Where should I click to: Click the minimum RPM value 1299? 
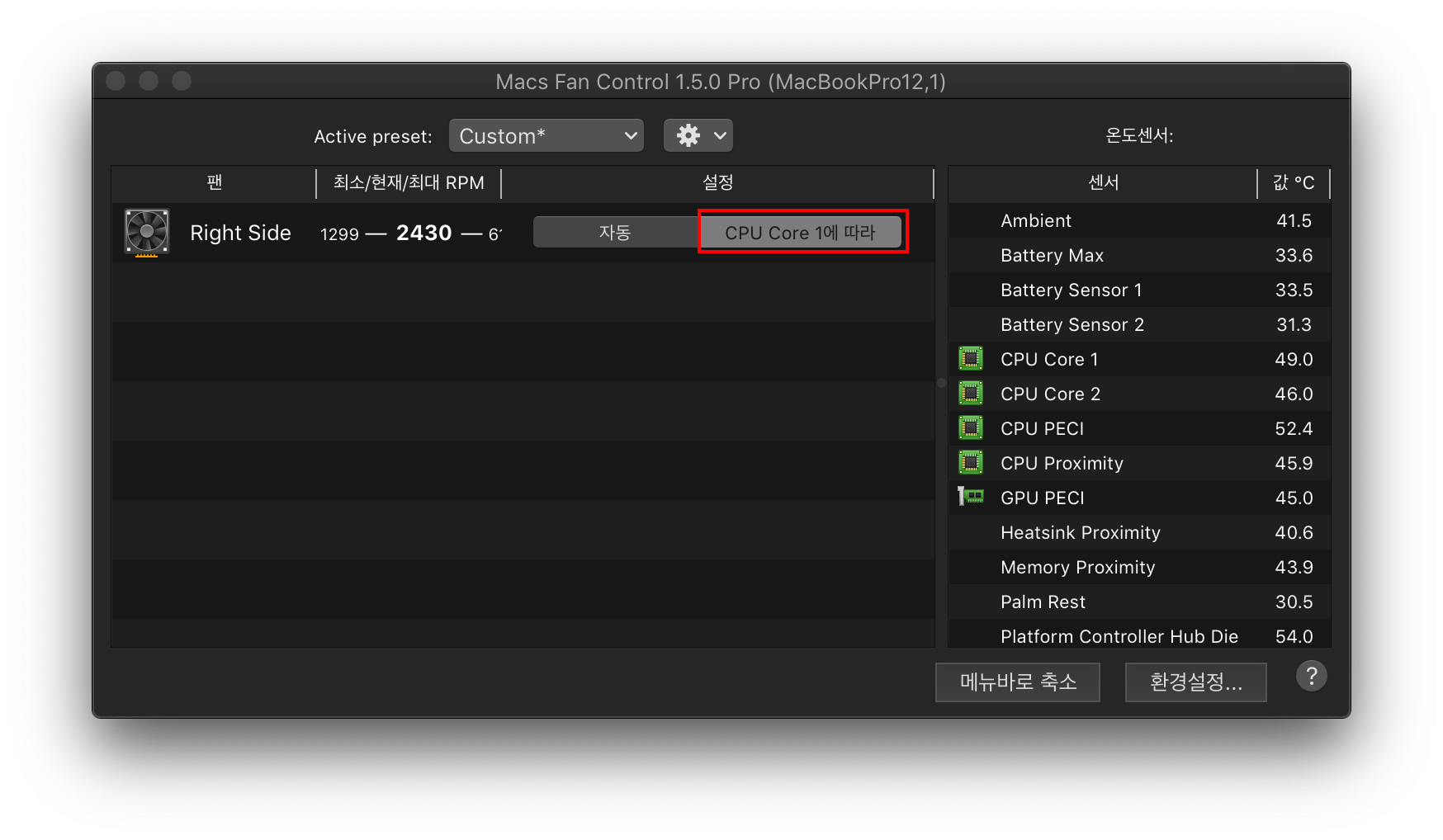point(339,234)
